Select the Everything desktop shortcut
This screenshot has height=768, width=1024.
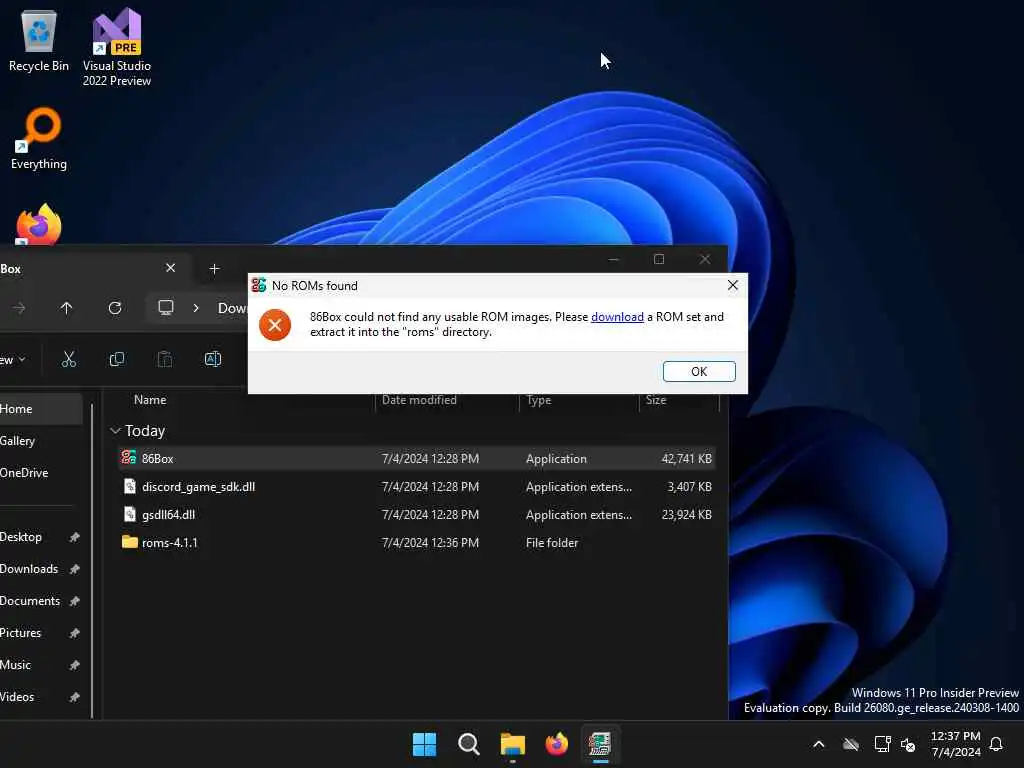(x=39, y=138)
